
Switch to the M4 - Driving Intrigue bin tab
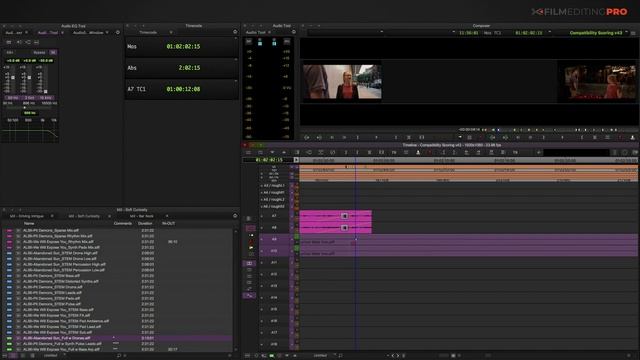(27, 216)
